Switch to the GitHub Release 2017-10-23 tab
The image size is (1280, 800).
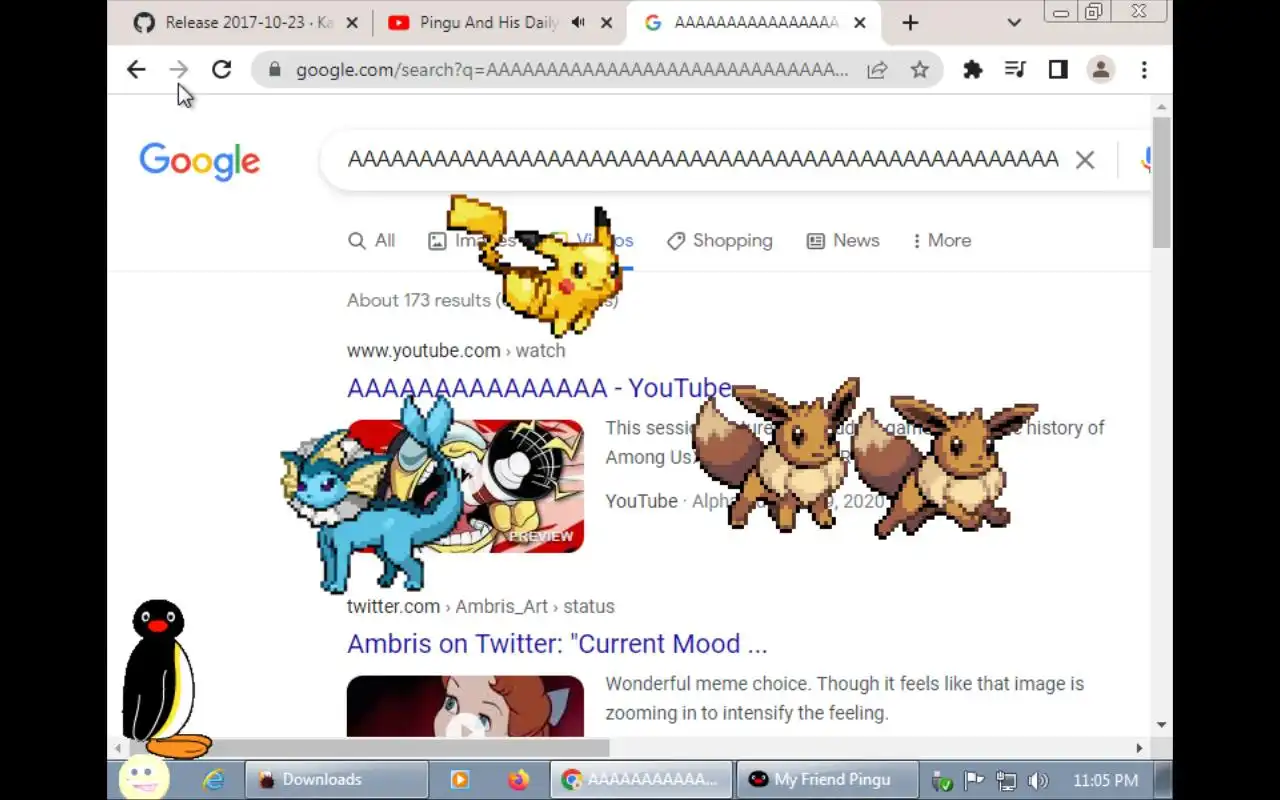(246, 22)
